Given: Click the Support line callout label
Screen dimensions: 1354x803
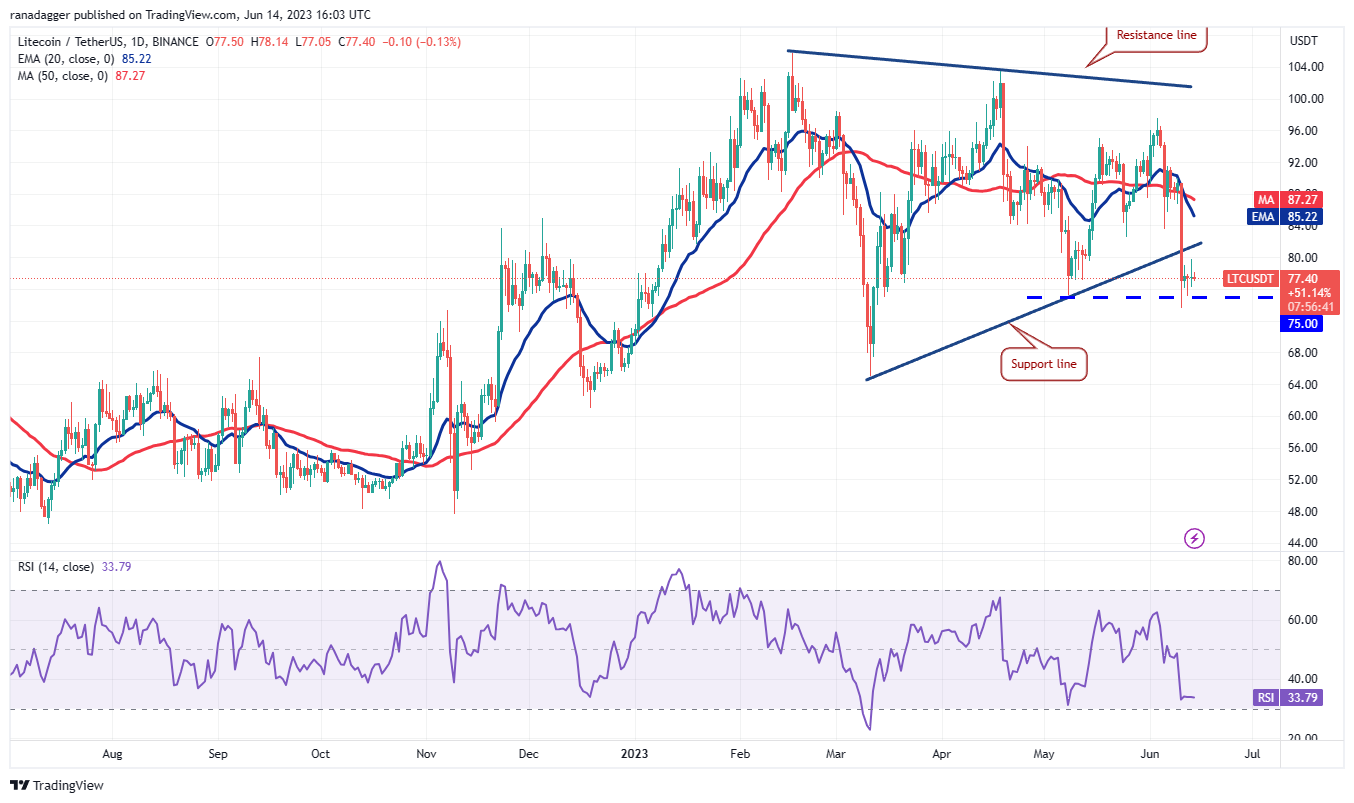Looking at the screenshot, I should [1044, 364].
